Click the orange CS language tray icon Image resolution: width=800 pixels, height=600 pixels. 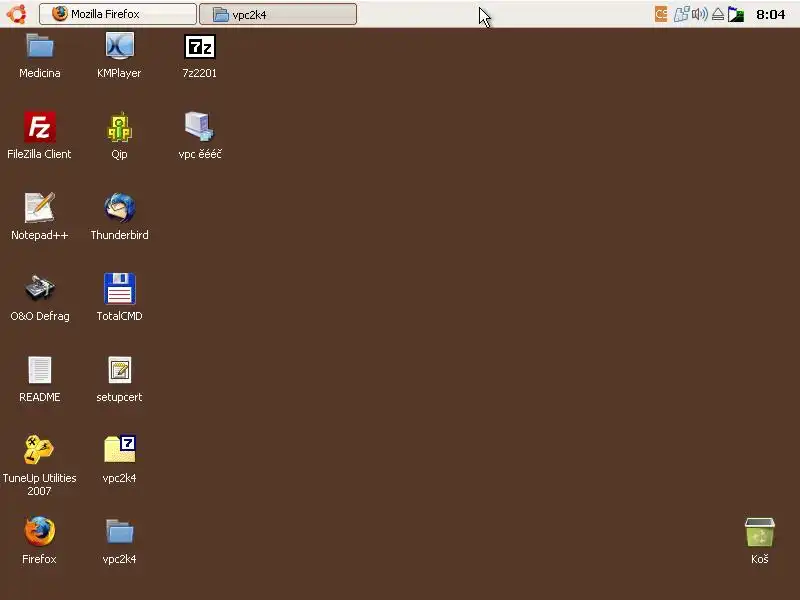661,14
